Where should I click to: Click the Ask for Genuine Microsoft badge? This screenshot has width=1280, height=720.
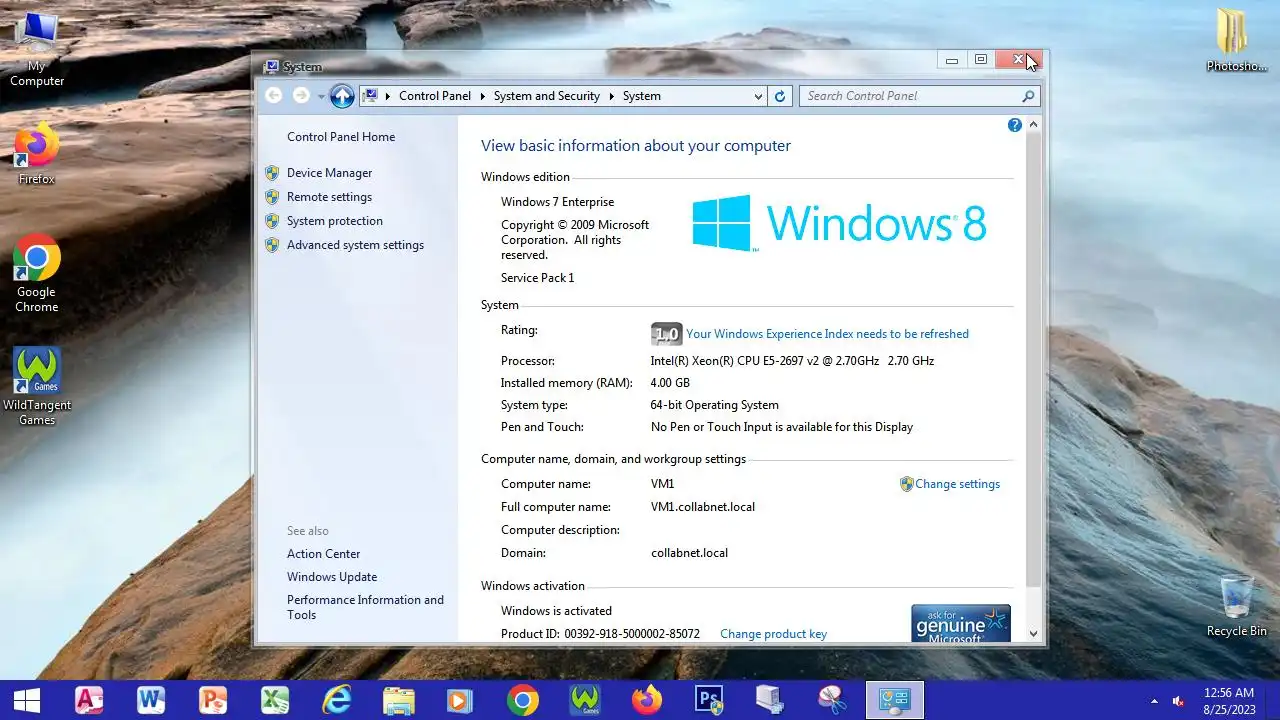pyautogui.click(x=961, y=623)
